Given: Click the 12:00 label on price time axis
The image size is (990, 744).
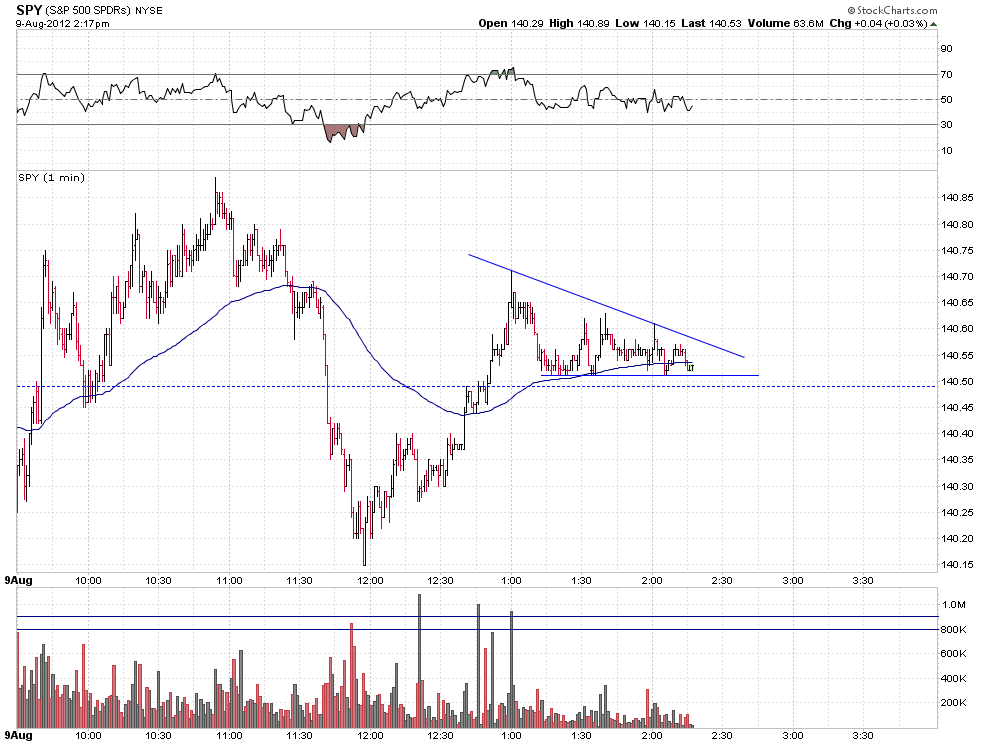Looking at the screenshot, I should 370,580.
